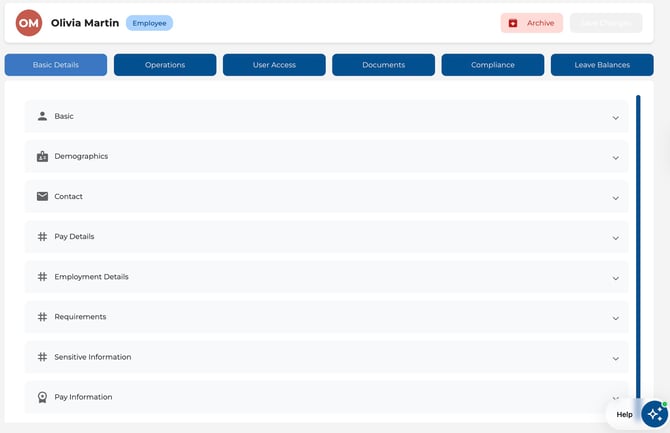Expand the Contact section chevron
Viewport: 670px width, 433px height.
pyautogui.click(x=615, y=198)
